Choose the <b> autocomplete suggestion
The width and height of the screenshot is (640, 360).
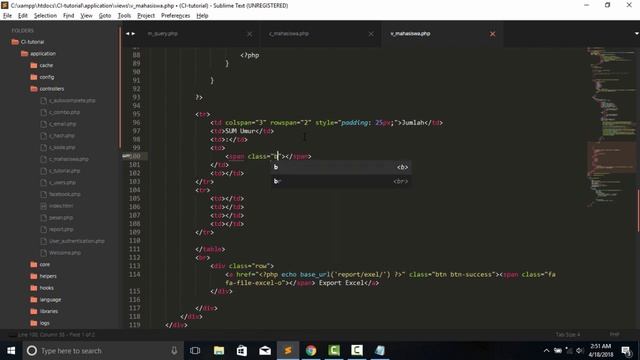pos(341,167)
